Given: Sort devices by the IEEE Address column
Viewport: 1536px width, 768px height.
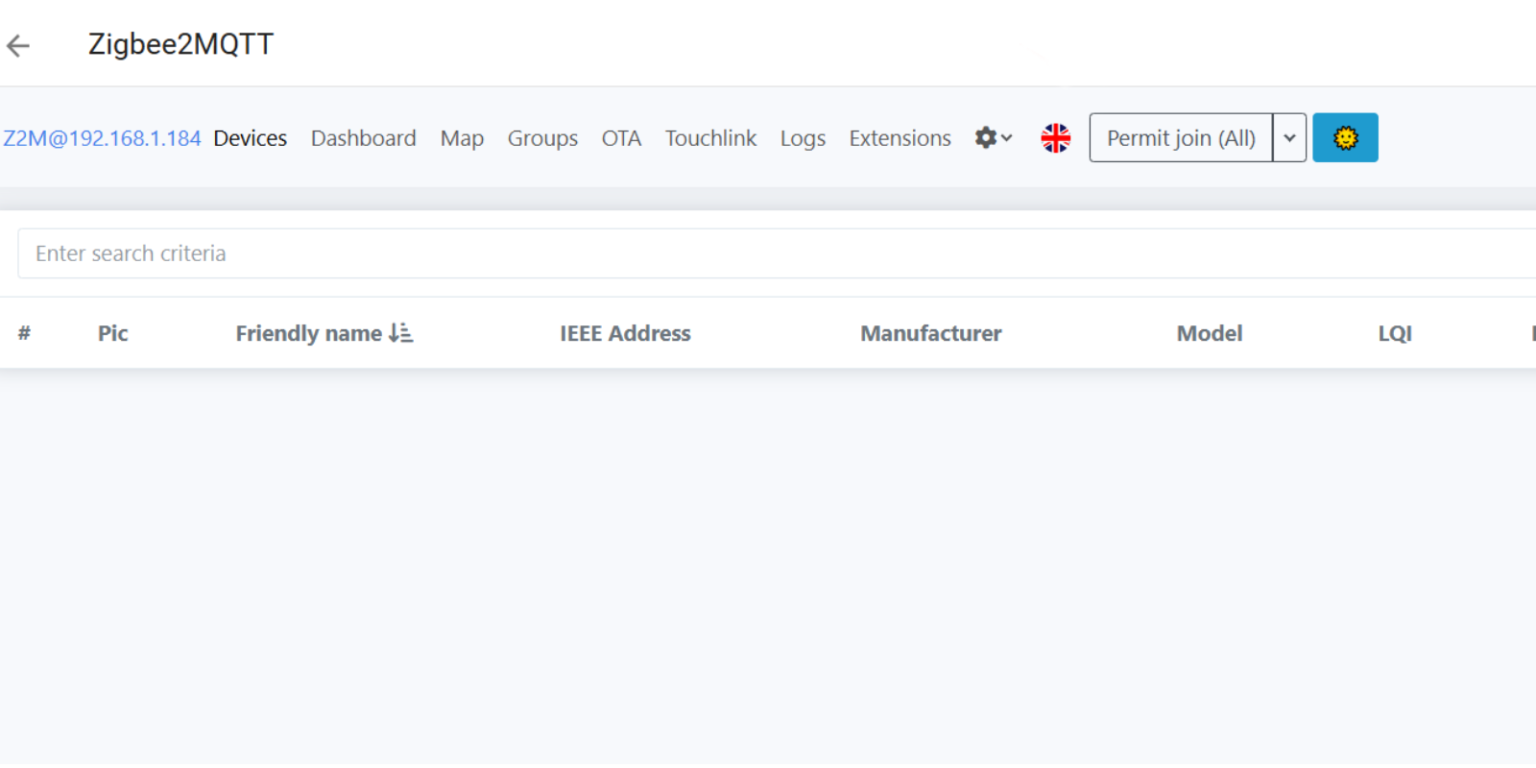Looking at the screenshot, I should coord(625,333).
